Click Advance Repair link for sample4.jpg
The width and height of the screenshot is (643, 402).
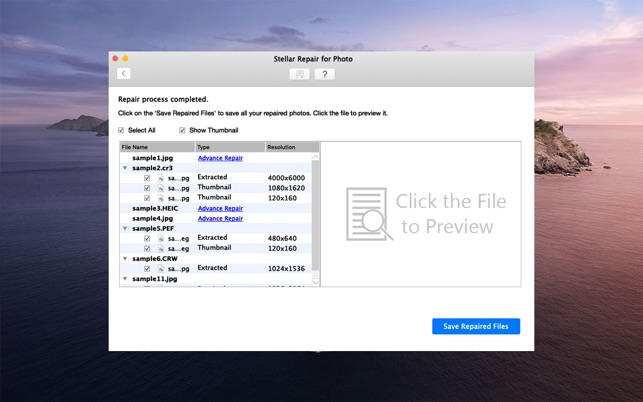(x=220, y=218)
